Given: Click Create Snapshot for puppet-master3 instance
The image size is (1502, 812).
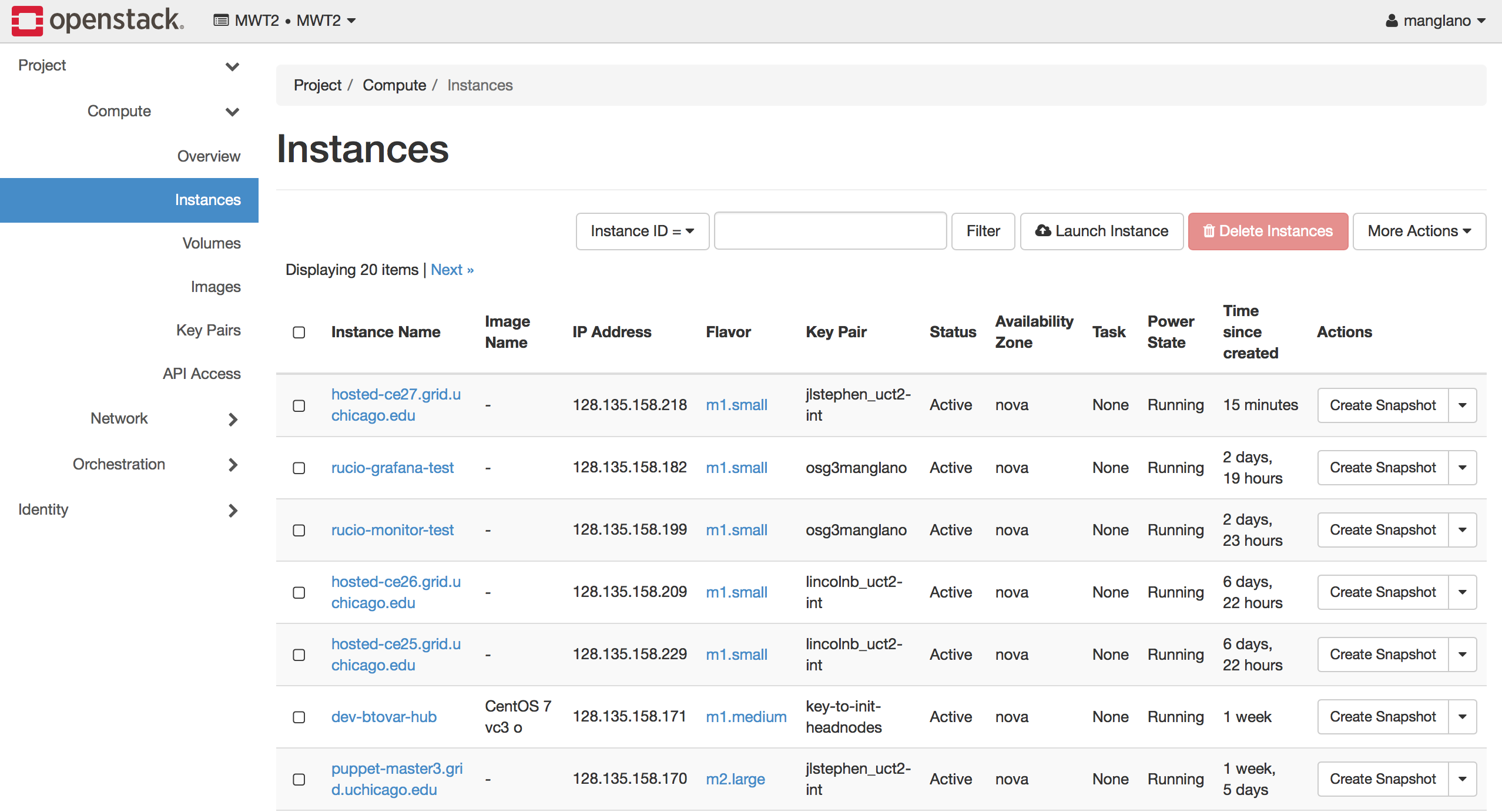Looking at the screenshot, I should 1382,779.
